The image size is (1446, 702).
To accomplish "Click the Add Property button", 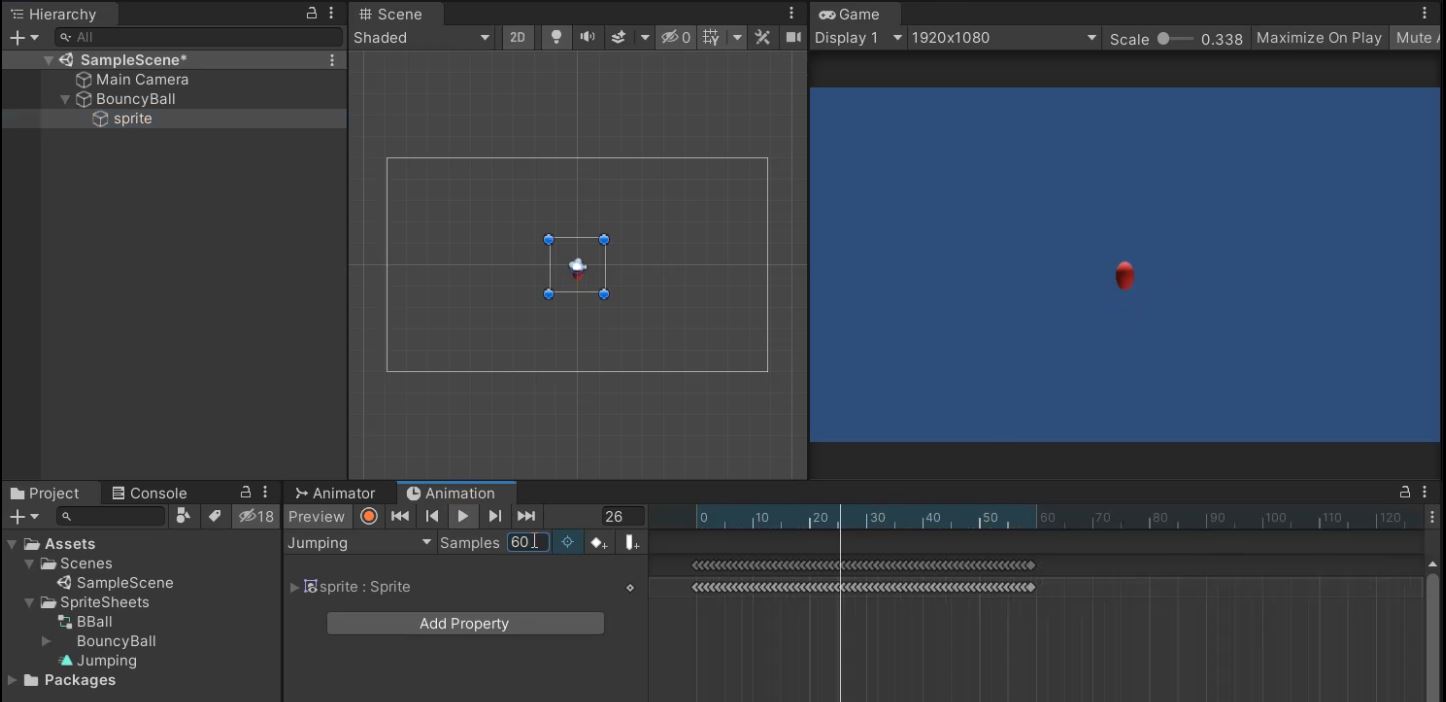I will point(465,623).
